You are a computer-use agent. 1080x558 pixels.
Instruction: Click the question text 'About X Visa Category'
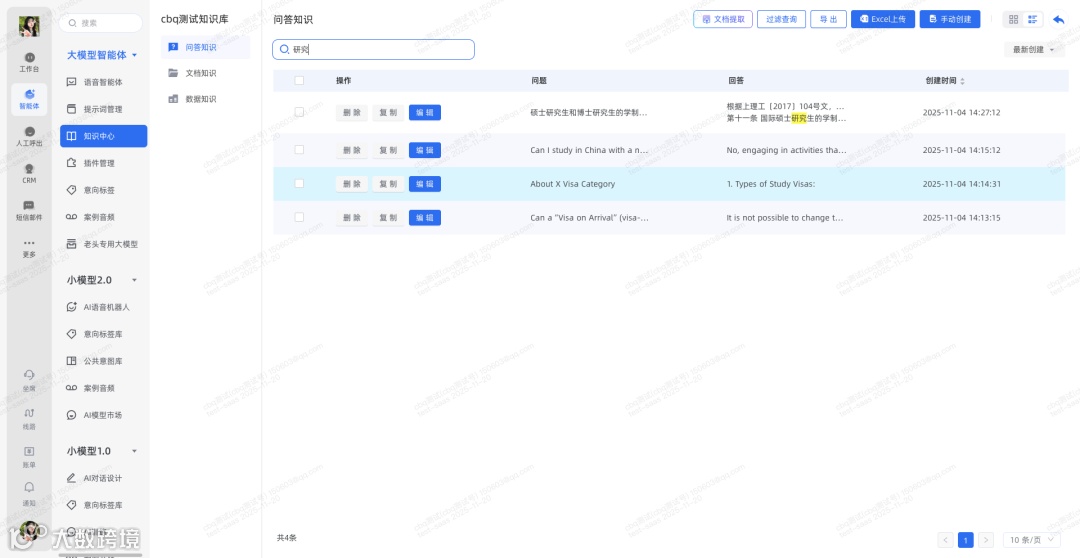point(572,184)
